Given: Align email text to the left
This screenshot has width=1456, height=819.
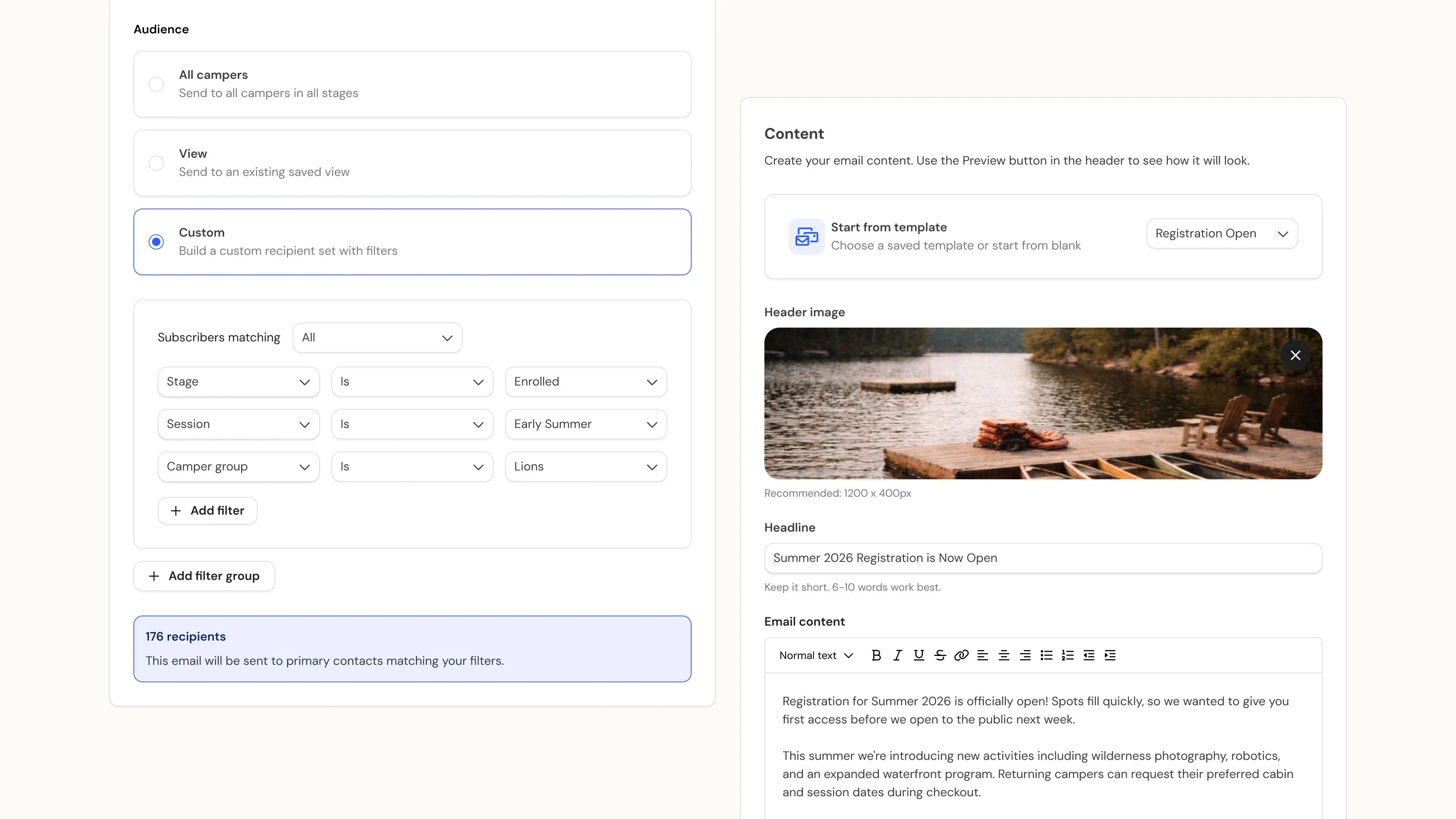Looking at the screenshot, I should pyautogui.click(x=983, y=655).
